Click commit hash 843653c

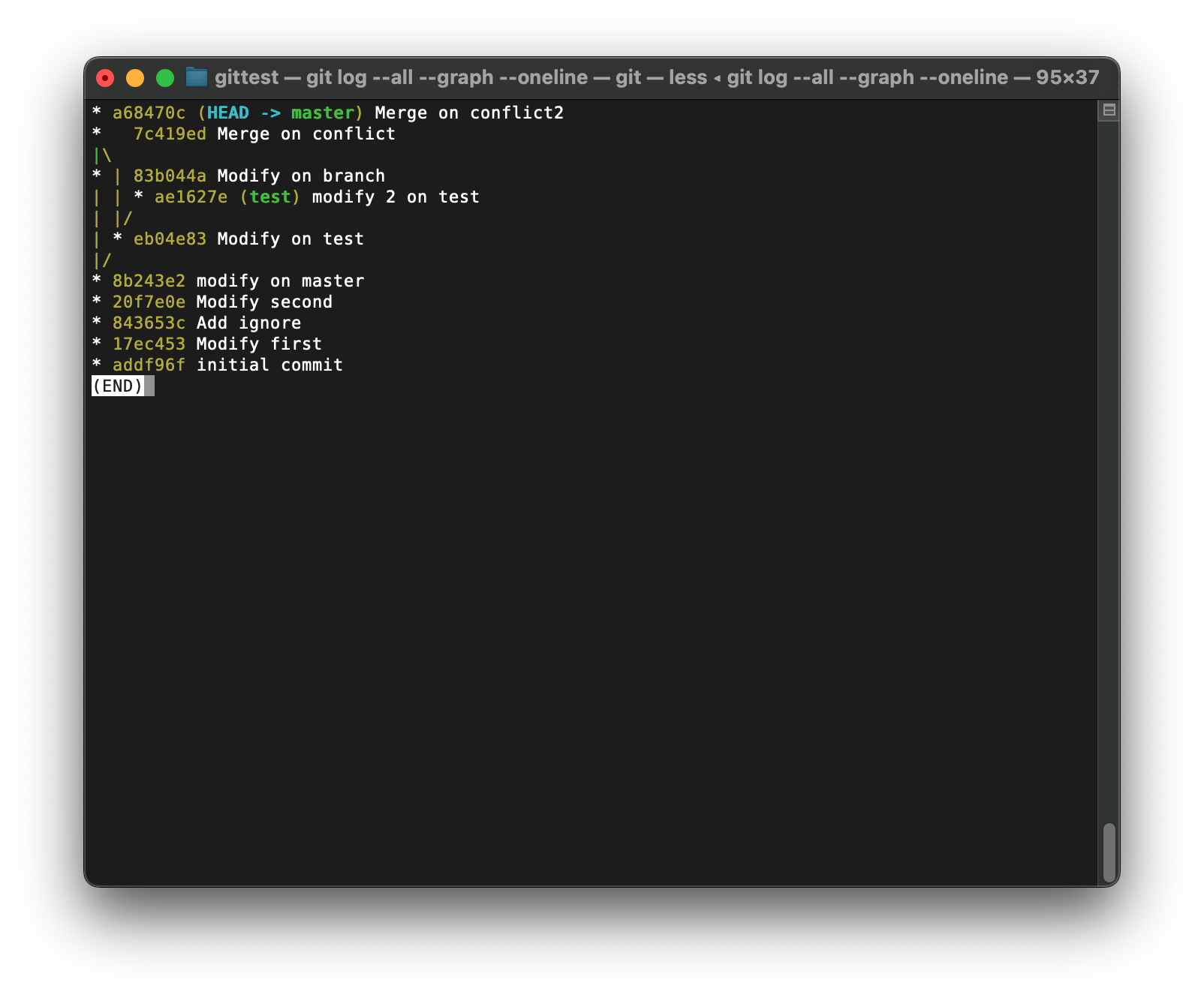tap(149, 323)
